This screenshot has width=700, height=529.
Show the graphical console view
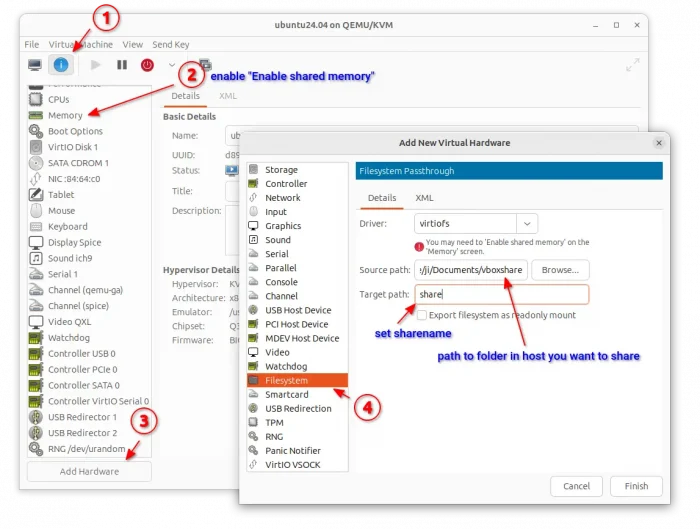click(35, 65)
